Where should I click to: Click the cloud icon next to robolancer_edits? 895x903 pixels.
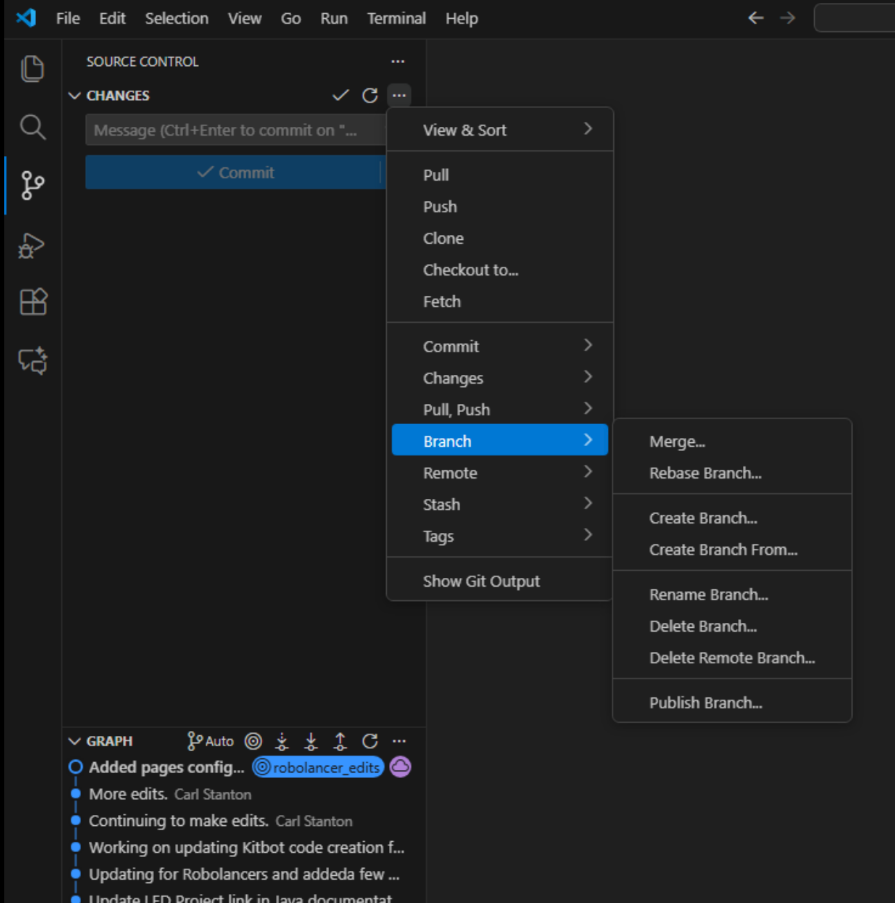(400, 766)
